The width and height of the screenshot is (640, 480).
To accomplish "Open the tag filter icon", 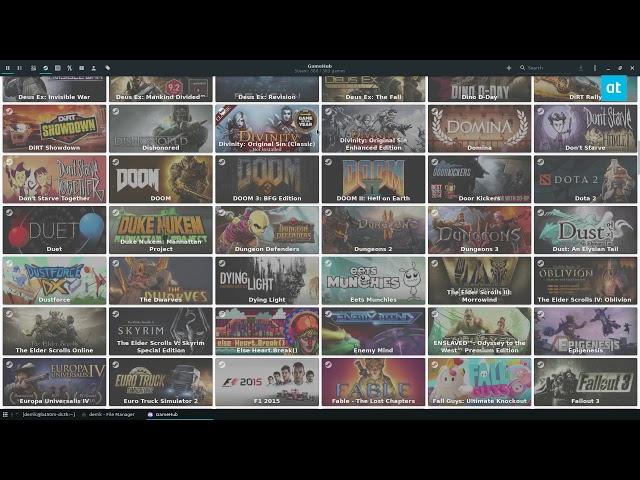I will 108,68.
